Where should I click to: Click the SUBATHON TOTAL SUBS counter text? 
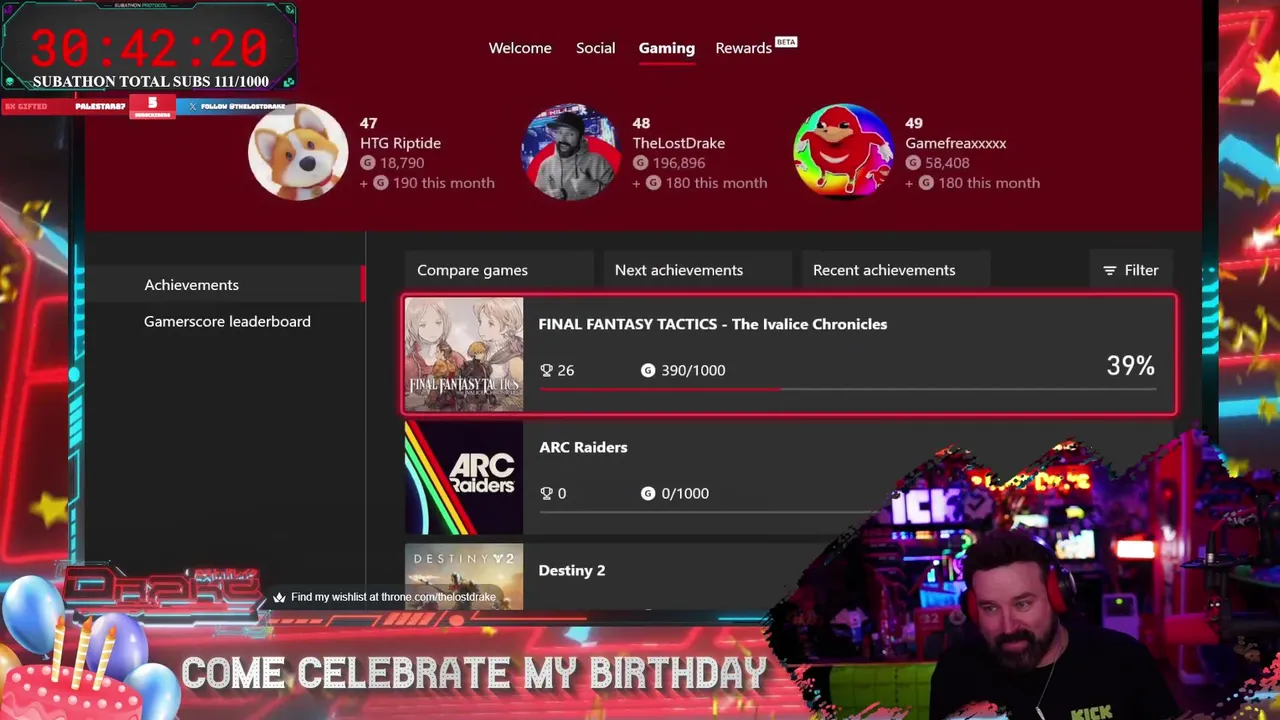150,82
